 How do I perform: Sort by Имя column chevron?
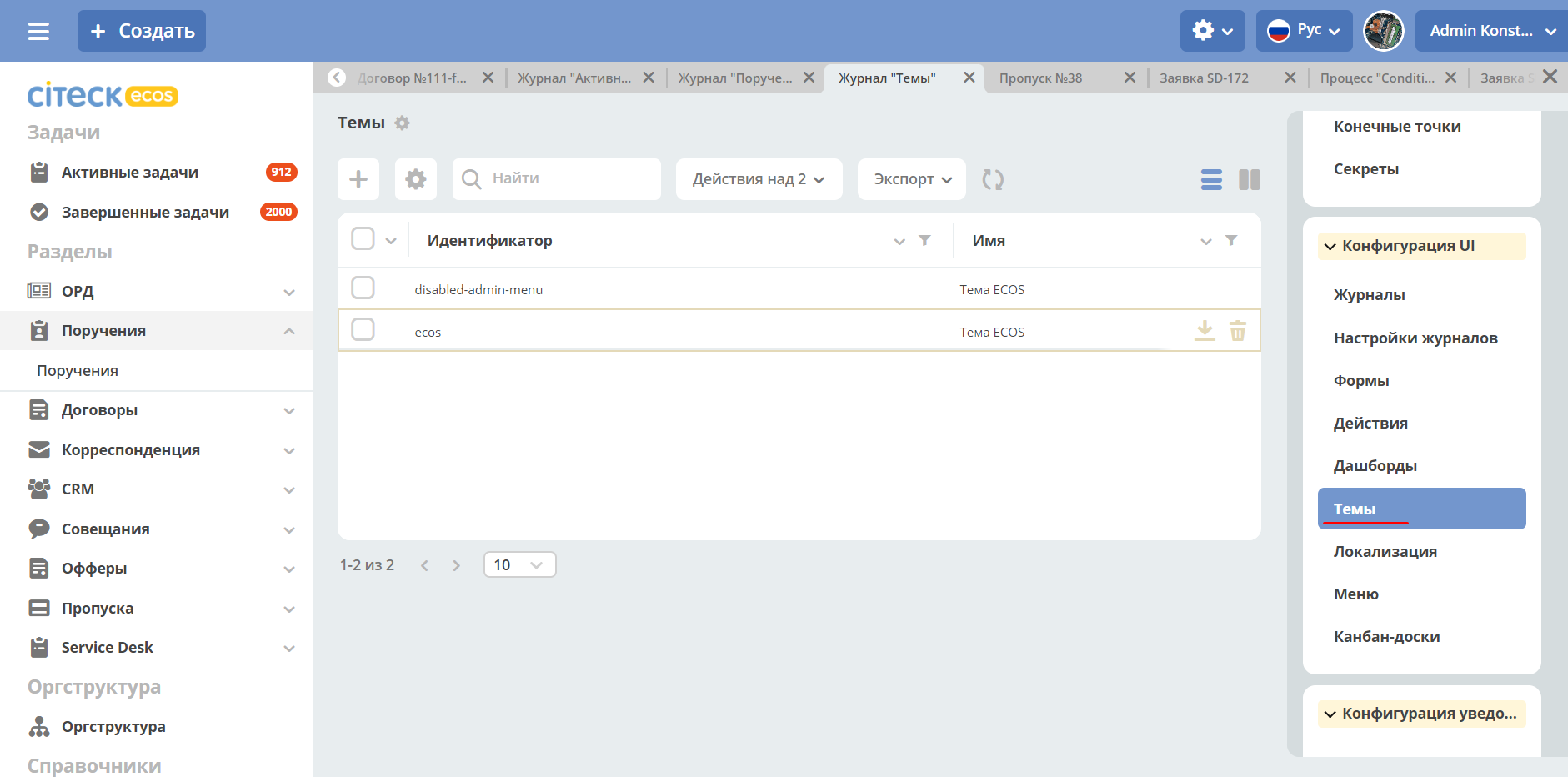click(x=1205, y=241)
